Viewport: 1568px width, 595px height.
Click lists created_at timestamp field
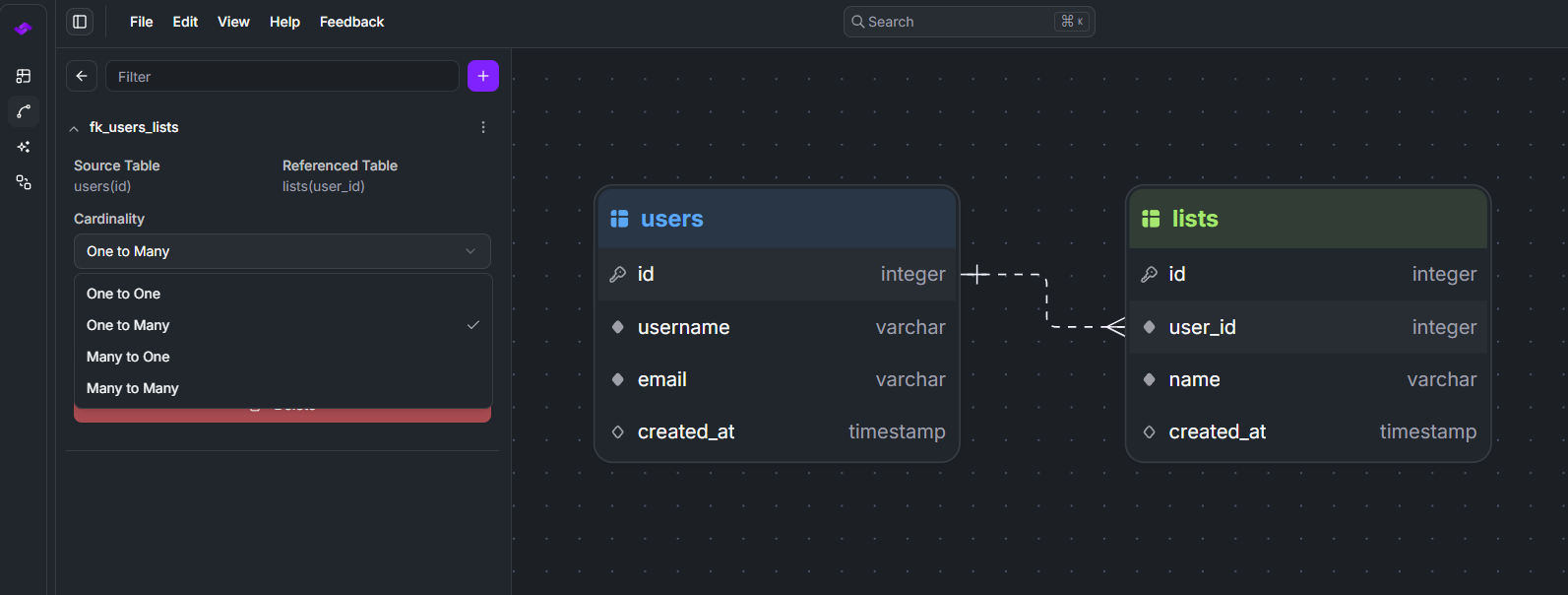click(1308, 431)
